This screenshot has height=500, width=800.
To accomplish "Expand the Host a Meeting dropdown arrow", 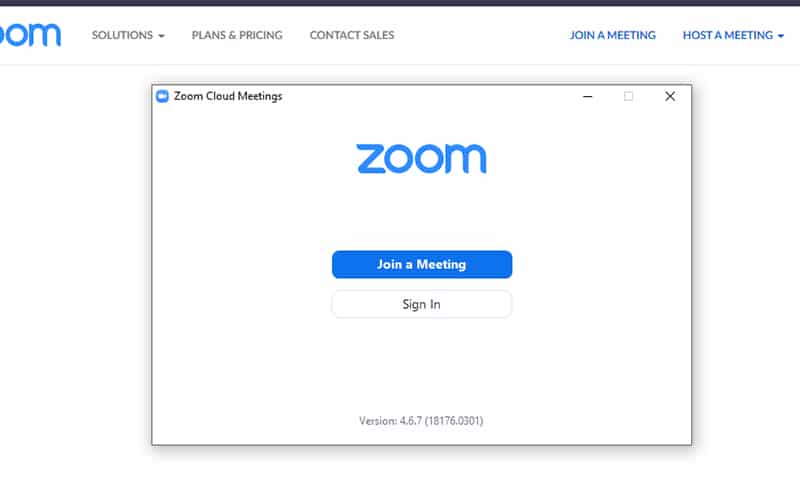I will [781, 36].
